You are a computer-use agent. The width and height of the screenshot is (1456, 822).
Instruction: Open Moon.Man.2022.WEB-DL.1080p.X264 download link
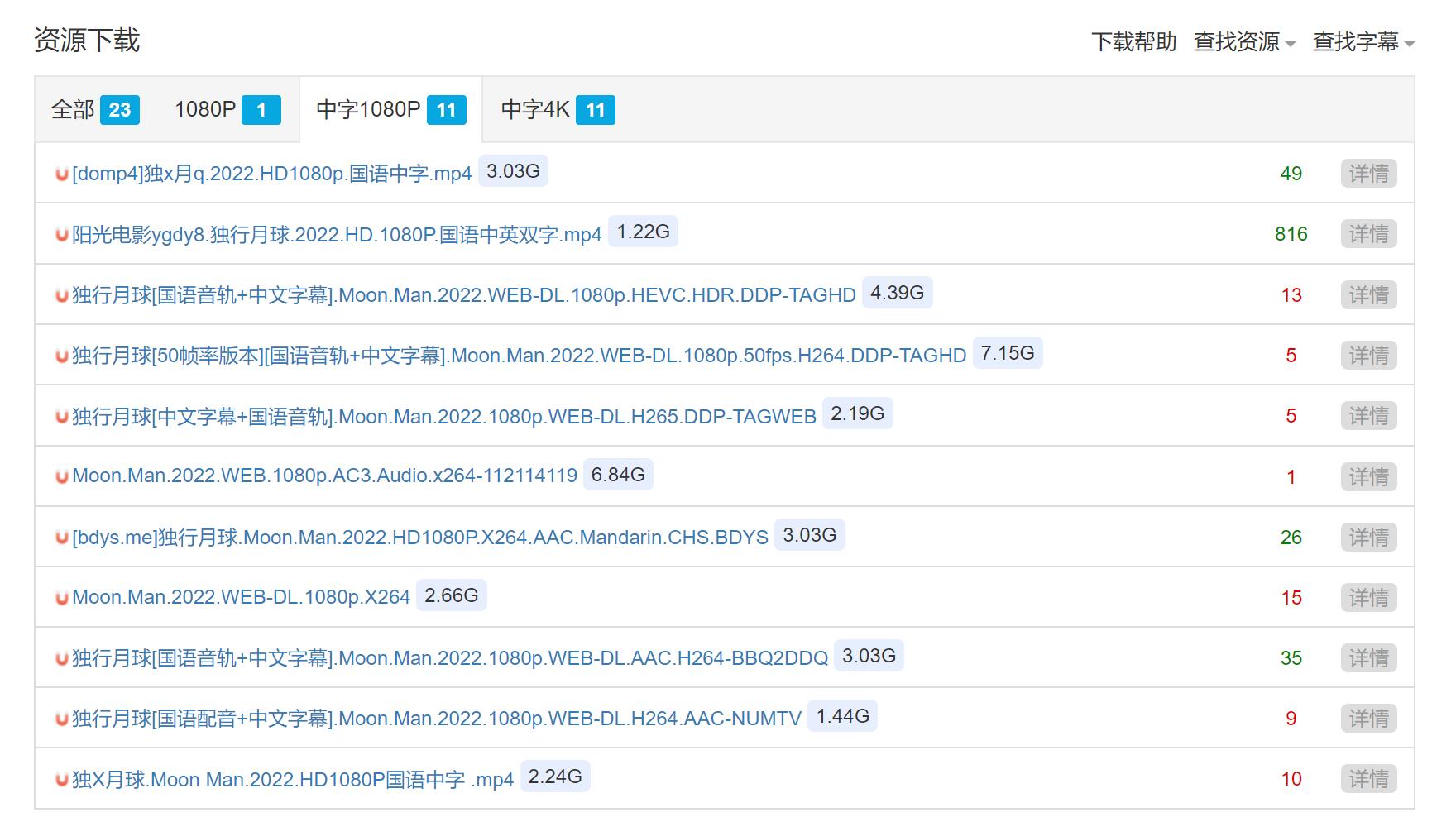pyautogui.click(x=241, y=597)
